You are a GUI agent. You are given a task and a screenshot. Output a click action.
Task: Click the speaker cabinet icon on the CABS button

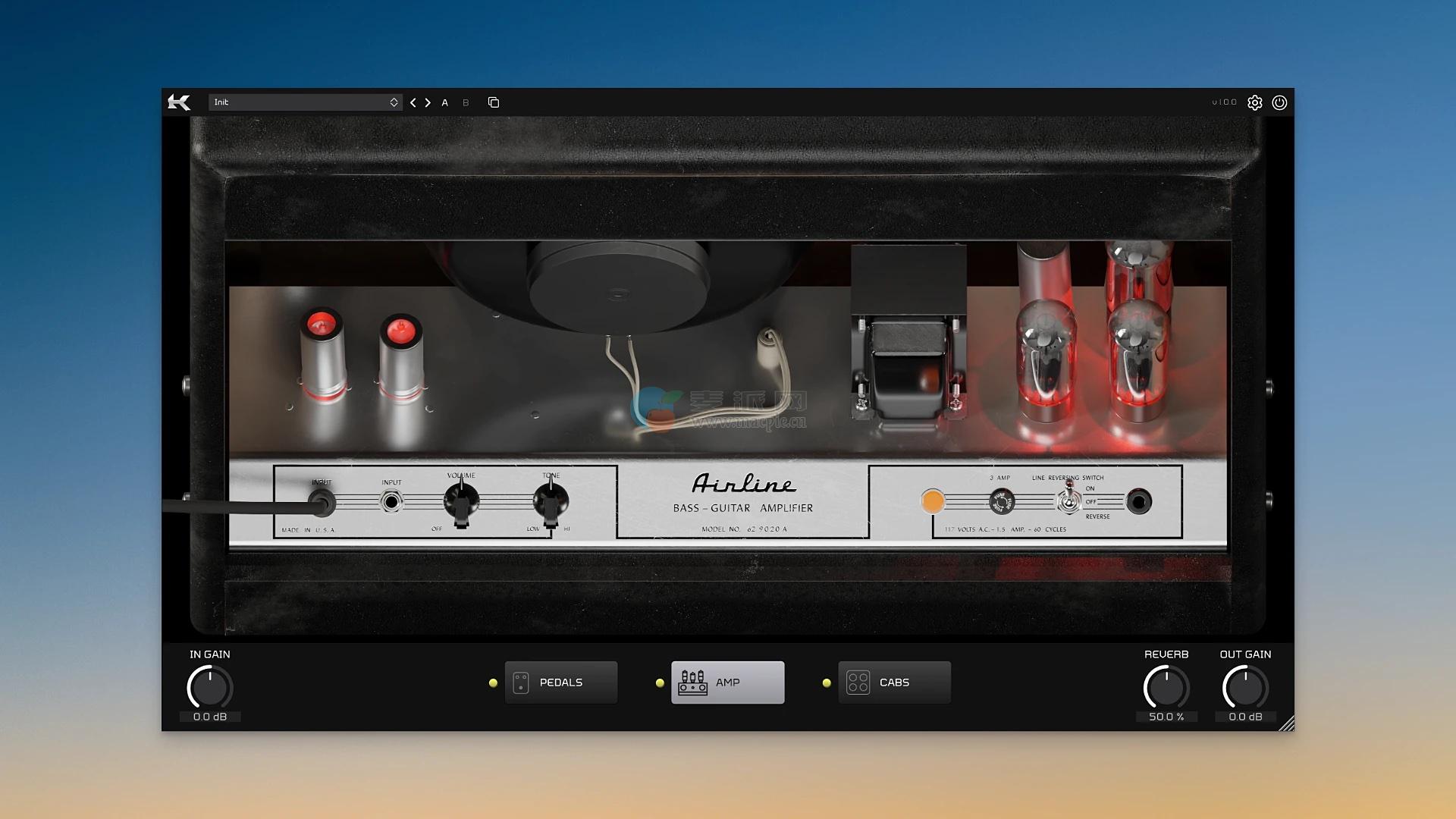858,682
